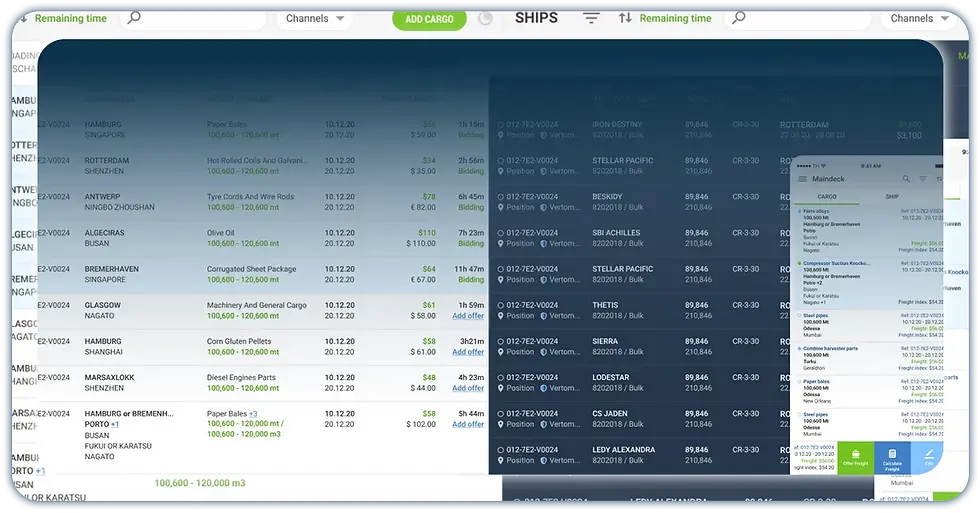Screen dimensions: 980x513
Task: Select the radio circle for BESKIDY ship
Action: pyautogui.click(x=501, y=197)
